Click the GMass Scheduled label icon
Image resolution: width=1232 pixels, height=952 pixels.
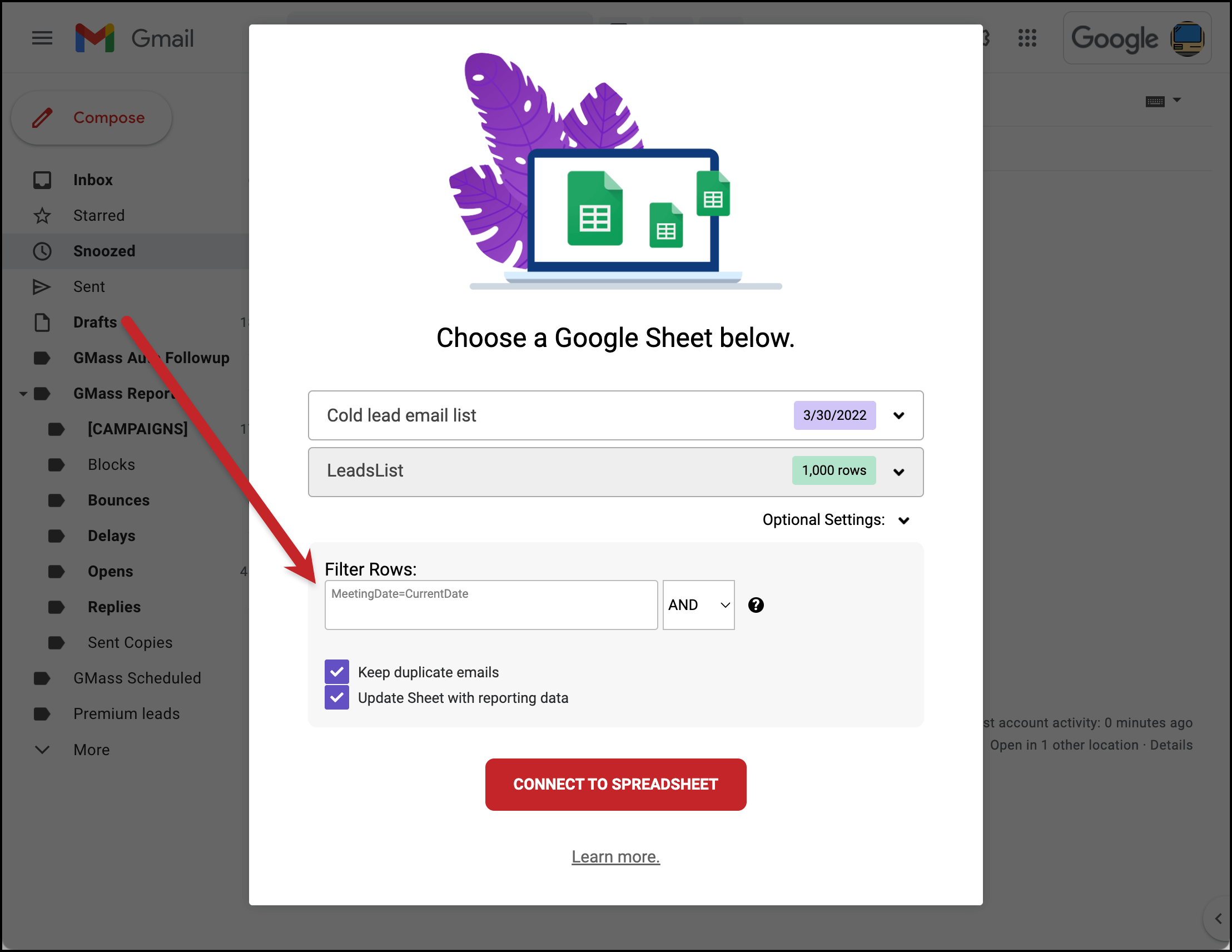[x=42, y=678]
